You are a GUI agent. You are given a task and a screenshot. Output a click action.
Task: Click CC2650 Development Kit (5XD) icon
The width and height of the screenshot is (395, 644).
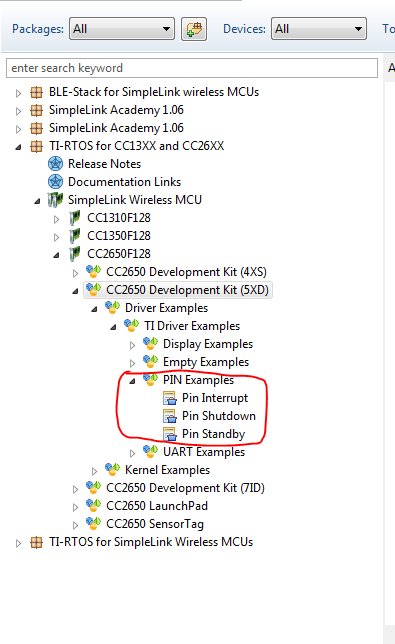tap(94, 290)
